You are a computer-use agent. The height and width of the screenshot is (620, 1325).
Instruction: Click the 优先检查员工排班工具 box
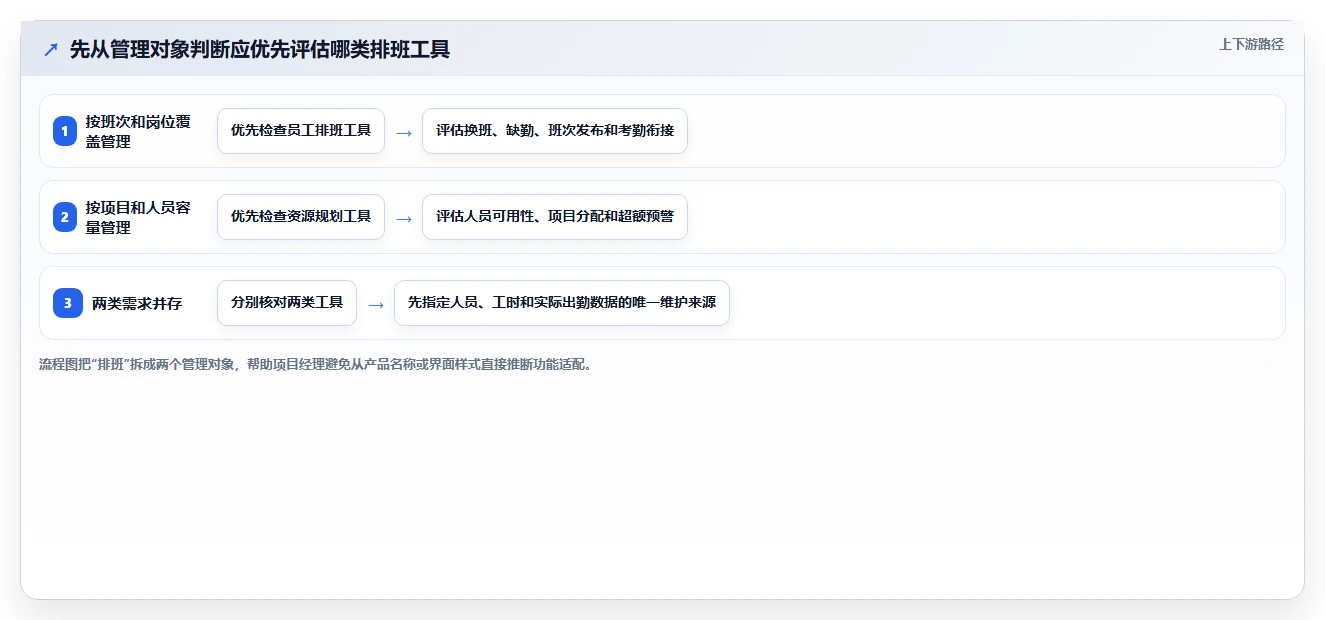[x=301, y=131]
